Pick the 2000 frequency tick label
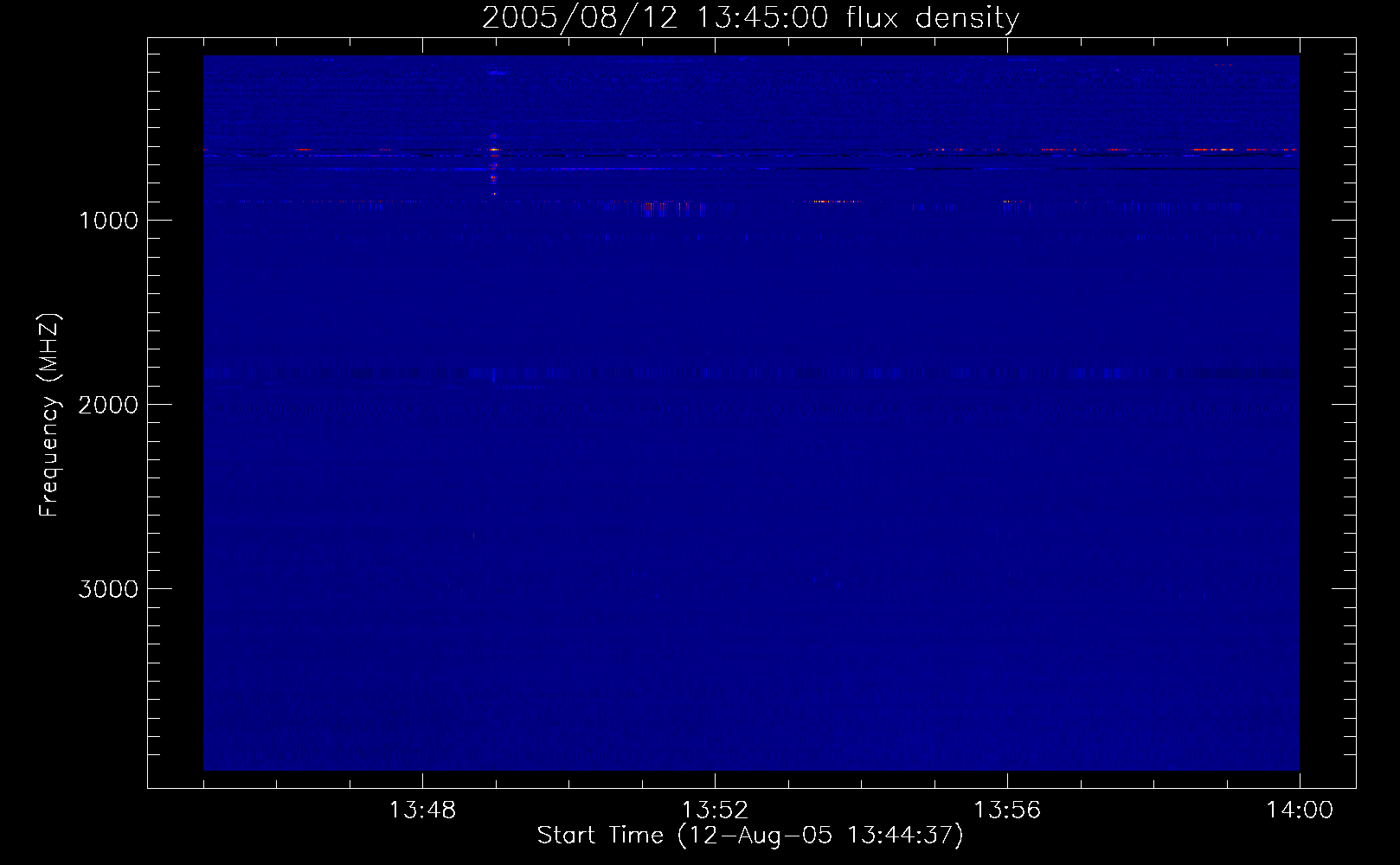This screenshot has width=1400, height=865. 107,404
